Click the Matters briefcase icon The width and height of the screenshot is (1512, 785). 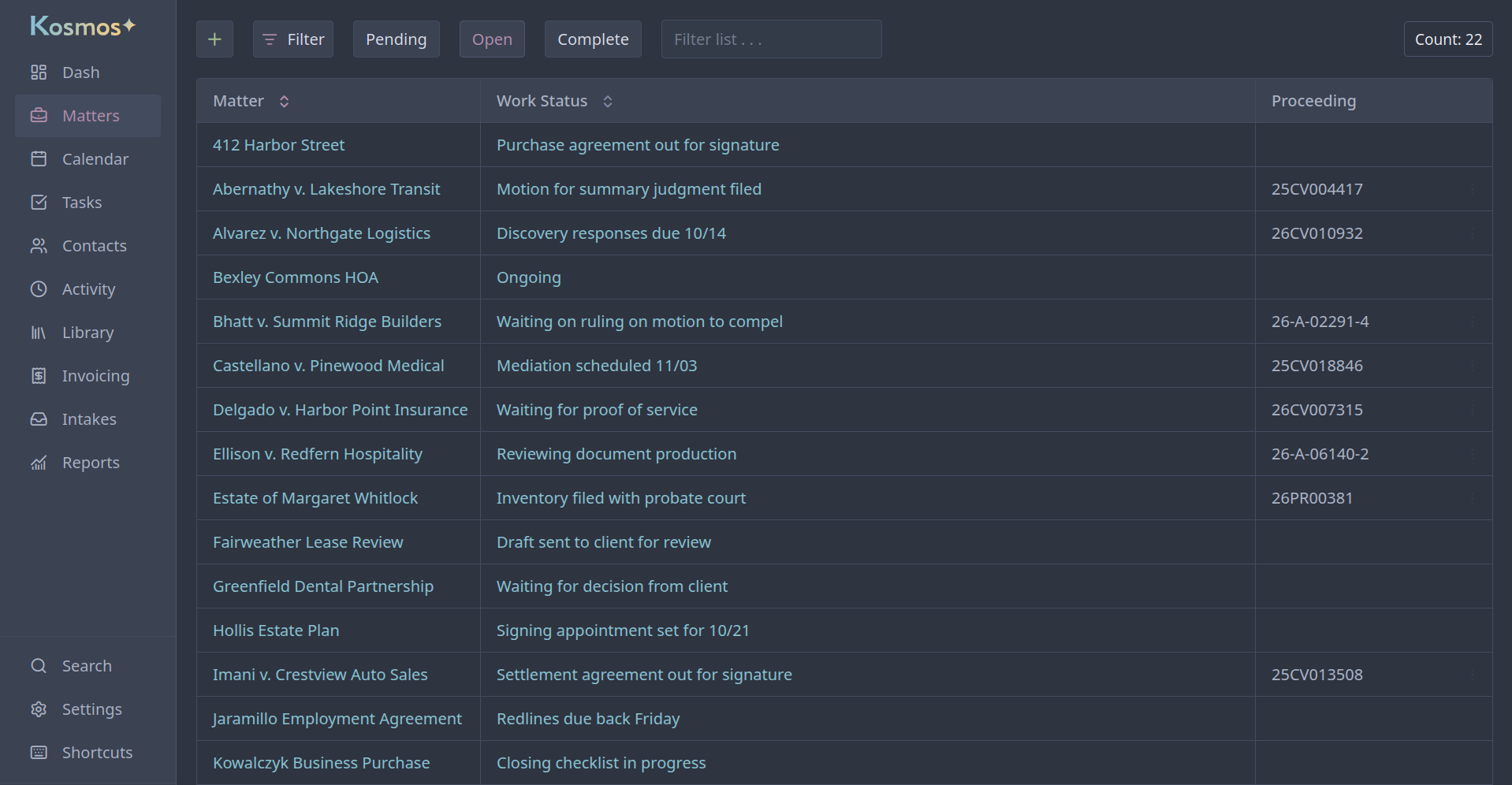tap(39, 116)
